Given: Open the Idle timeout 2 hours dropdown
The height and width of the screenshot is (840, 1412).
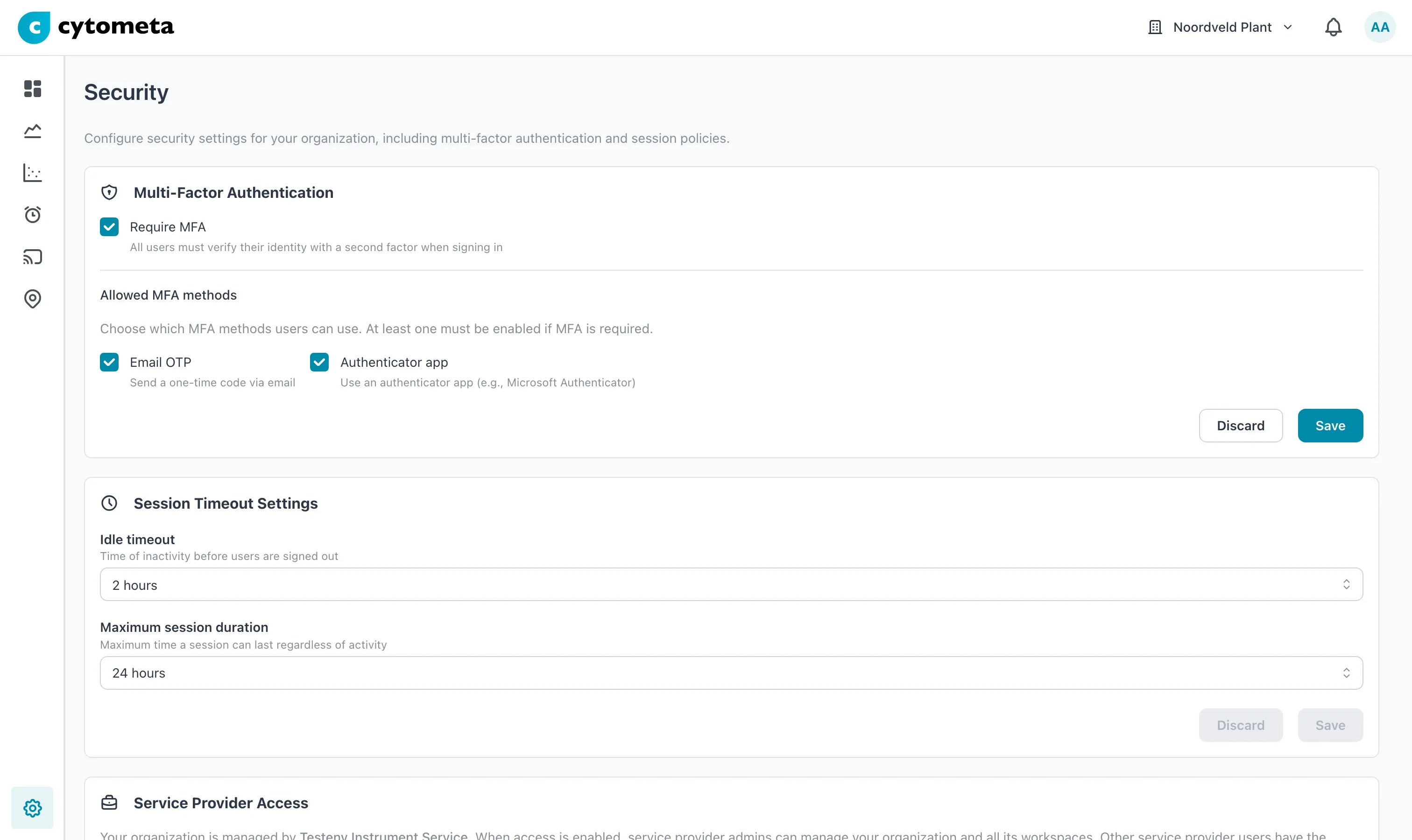Looking at the screenshot, I should (731, 585).
